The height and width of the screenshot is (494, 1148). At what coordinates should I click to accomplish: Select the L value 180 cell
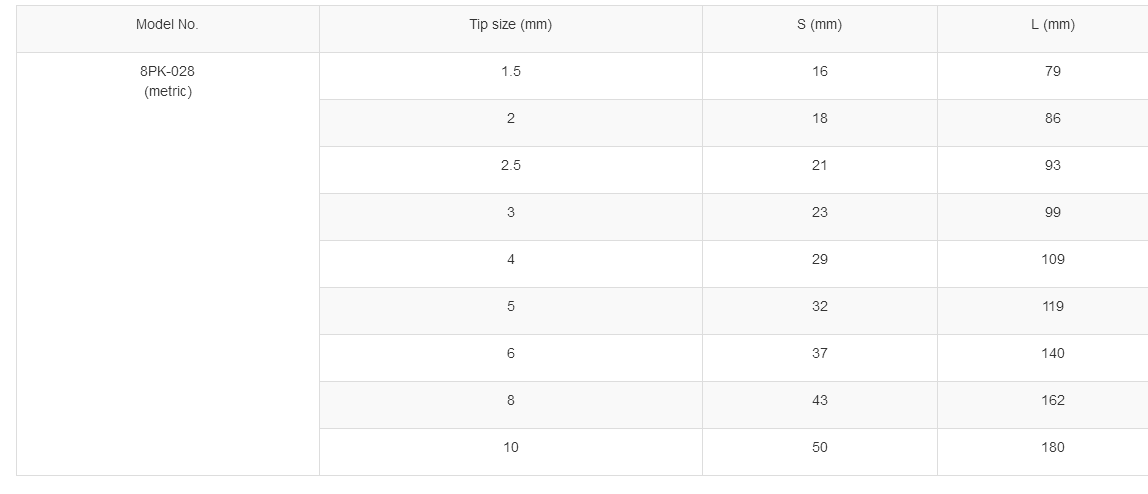[x=1052, y=448]
